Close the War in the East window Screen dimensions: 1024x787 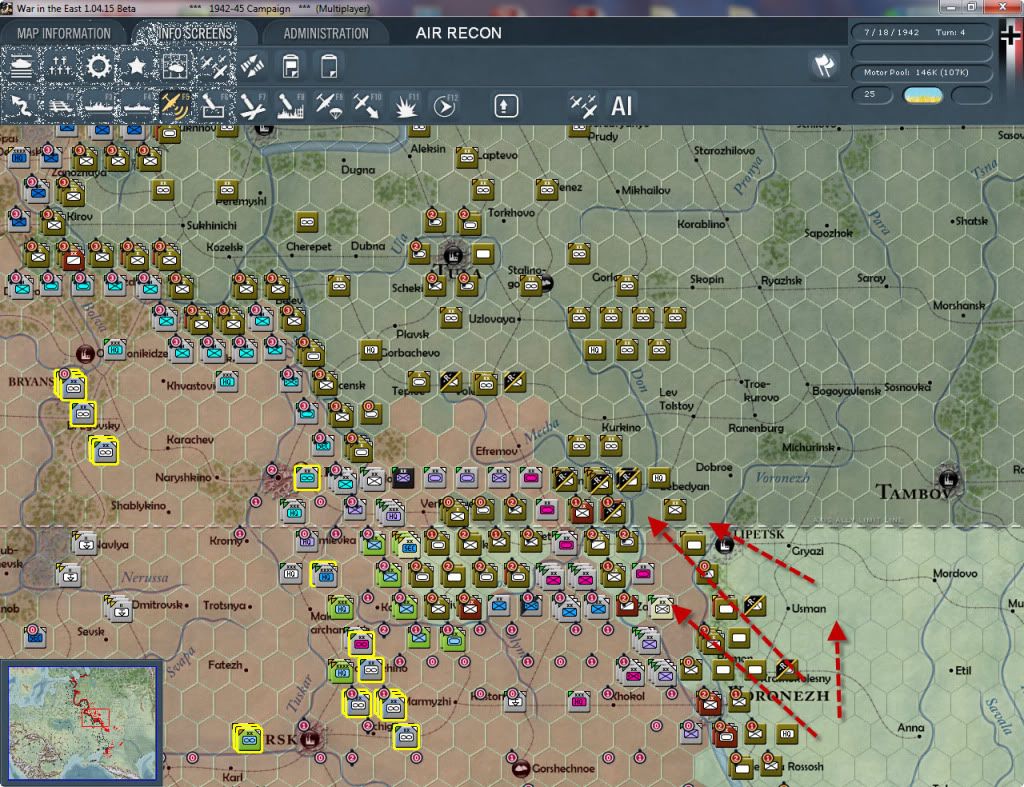tap(1002, 7)
